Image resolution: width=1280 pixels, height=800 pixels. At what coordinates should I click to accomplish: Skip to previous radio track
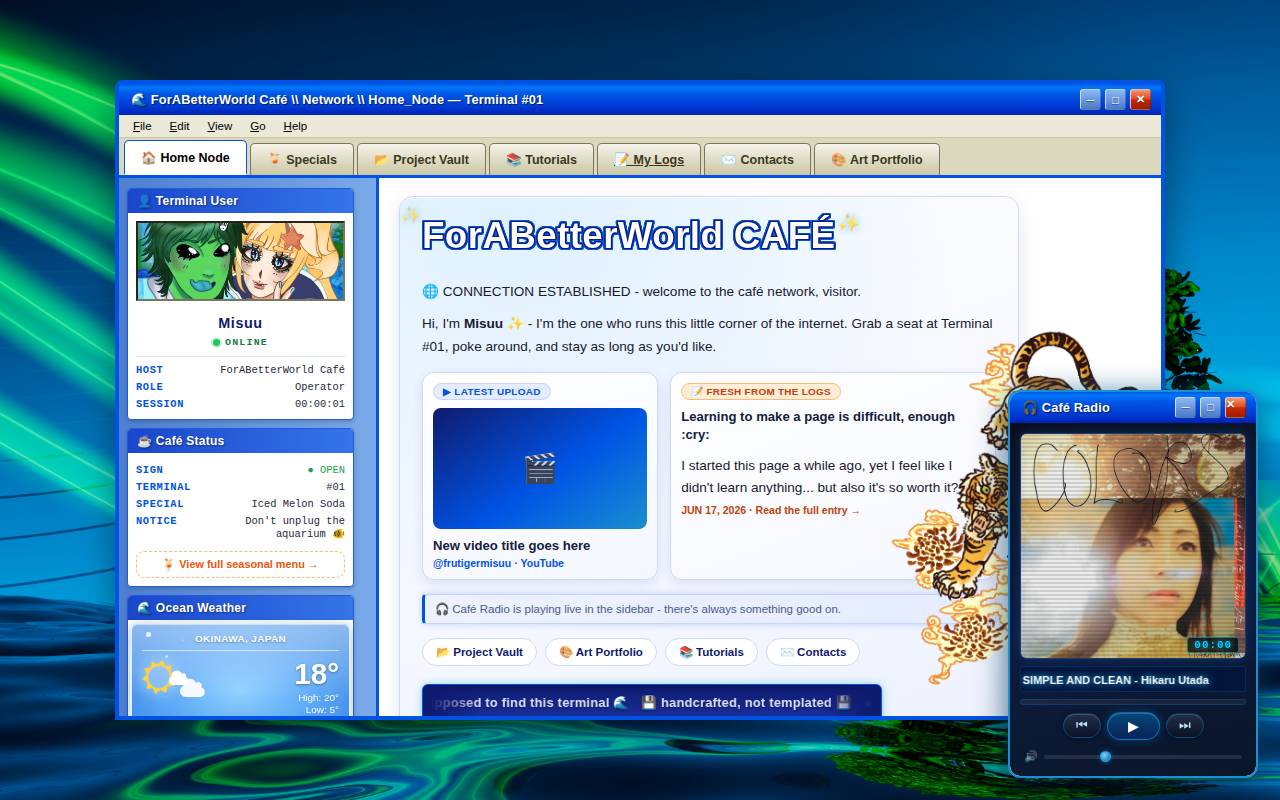[1081, 725]
